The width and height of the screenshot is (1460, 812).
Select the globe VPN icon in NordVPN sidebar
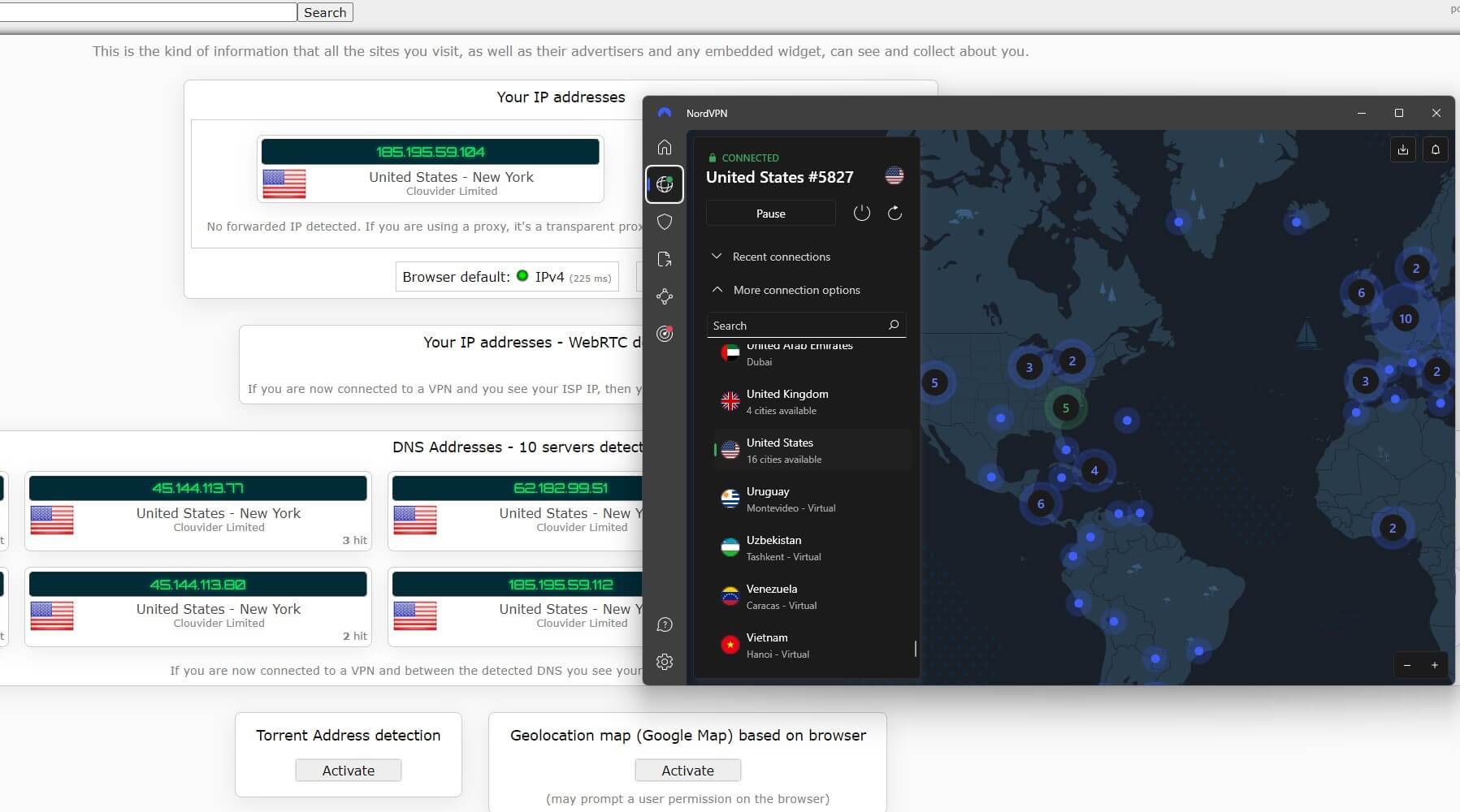click(665, 184)
